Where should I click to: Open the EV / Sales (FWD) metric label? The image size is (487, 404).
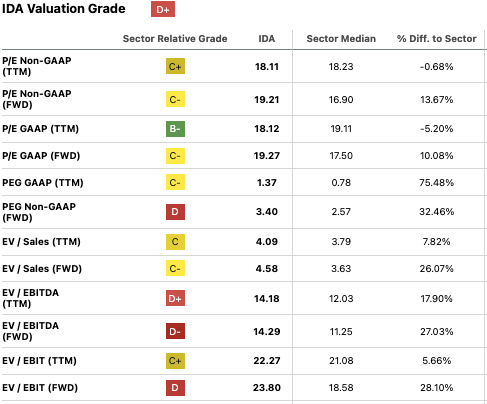click(42, 269)
